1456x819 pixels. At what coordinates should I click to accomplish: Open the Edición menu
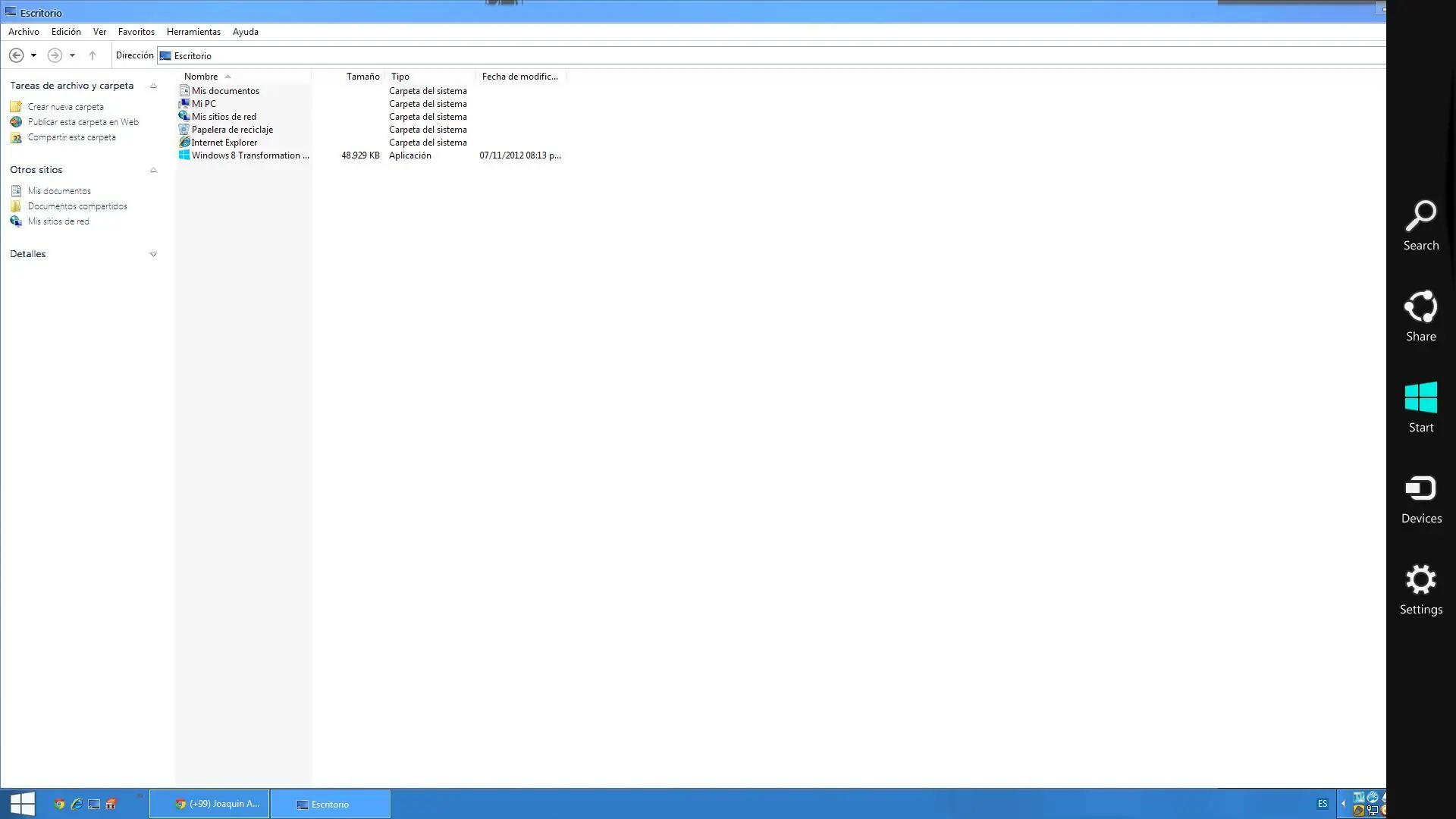66,32
